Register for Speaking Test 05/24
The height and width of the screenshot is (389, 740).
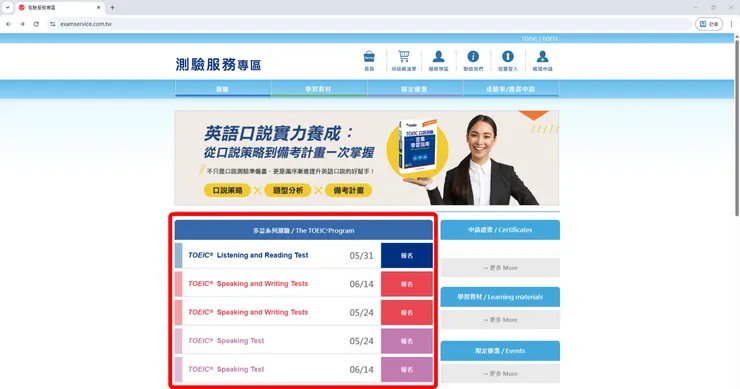407,341
